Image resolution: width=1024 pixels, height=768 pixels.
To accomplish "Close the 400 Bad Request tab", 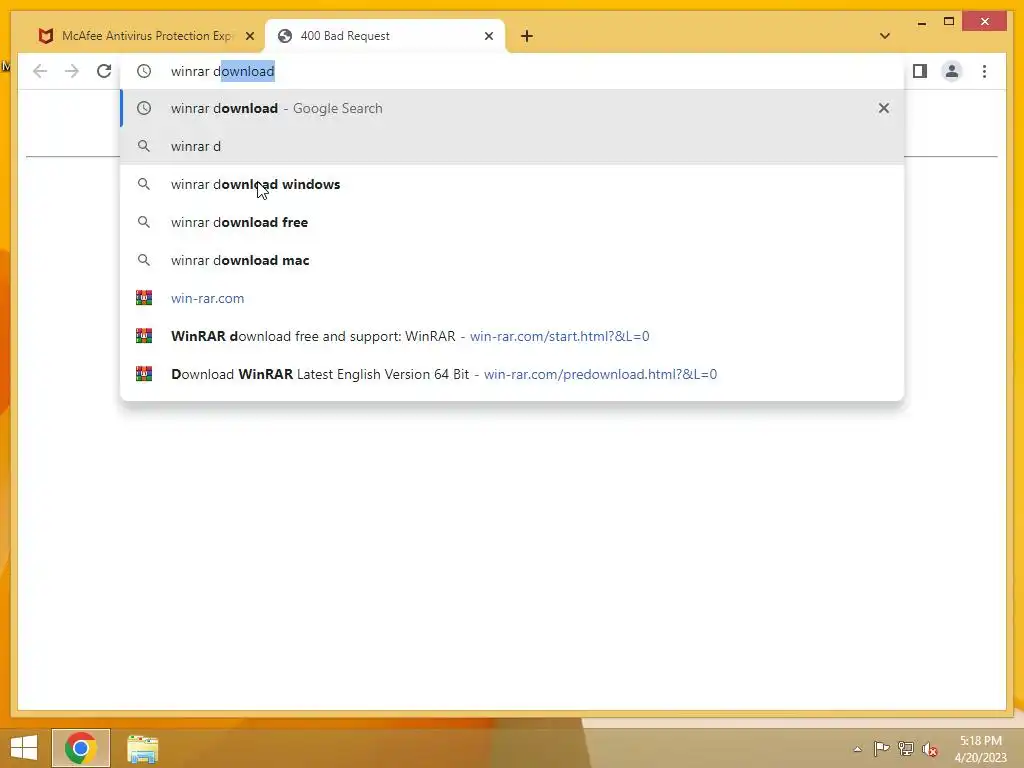I will [x=488, y=36].
